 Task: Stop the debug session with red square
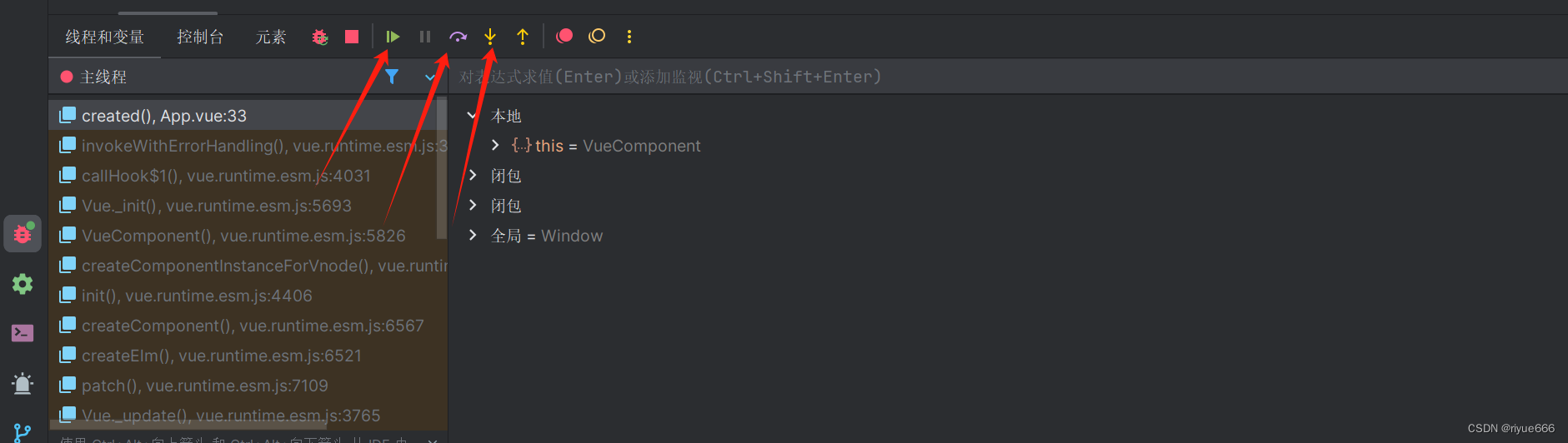tap(352, 37)
